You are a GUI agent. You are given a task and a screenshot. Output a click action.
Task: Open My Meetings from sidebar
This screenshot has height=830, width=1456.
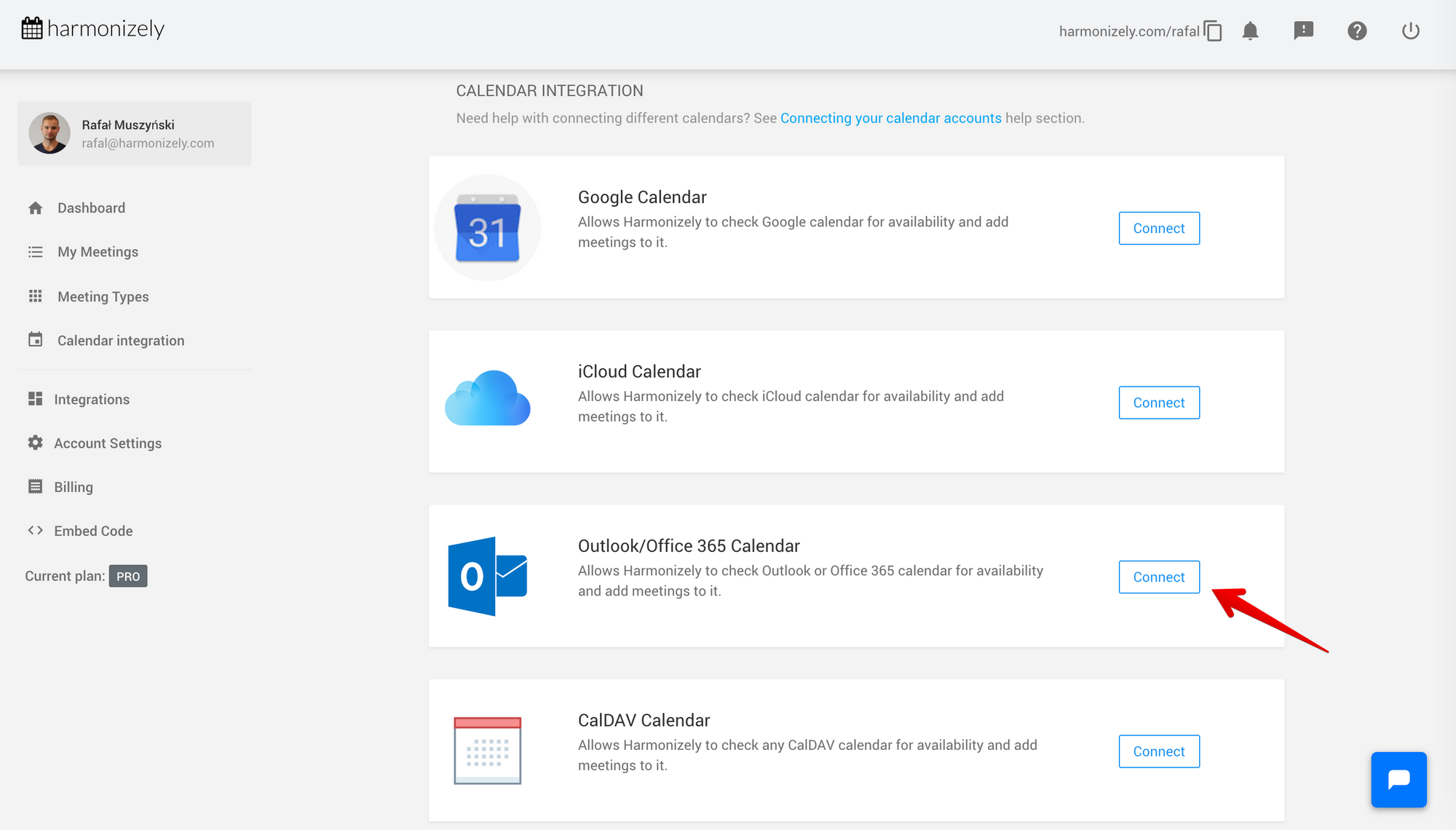tap(98, 252)
